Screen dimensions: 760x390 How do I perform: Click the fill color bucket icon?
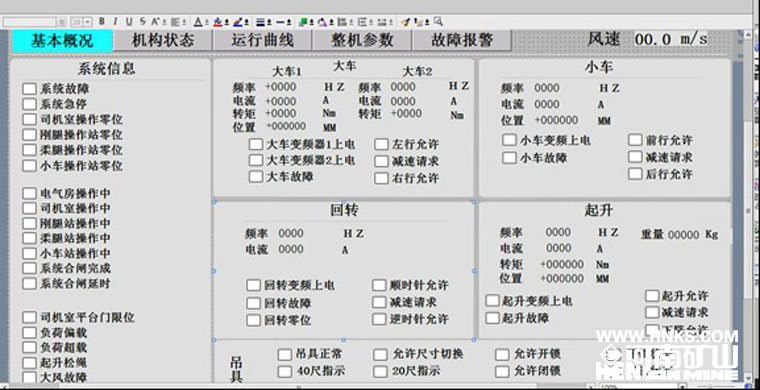point(218,22)
